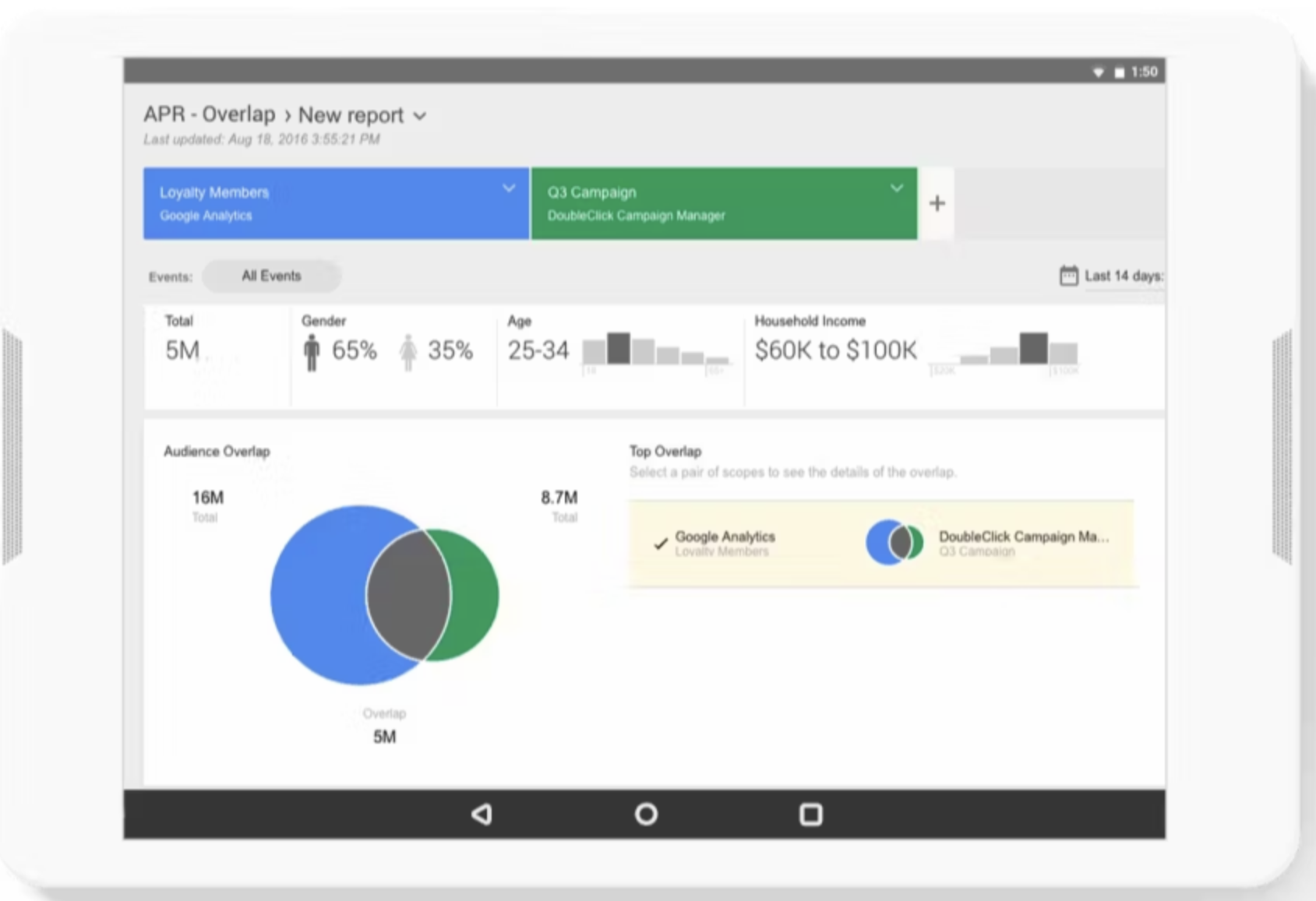Select DoubleClick Campaign Ma... overlap entry
Screen dimensions: 1316x901
[x=1023, y=543]
